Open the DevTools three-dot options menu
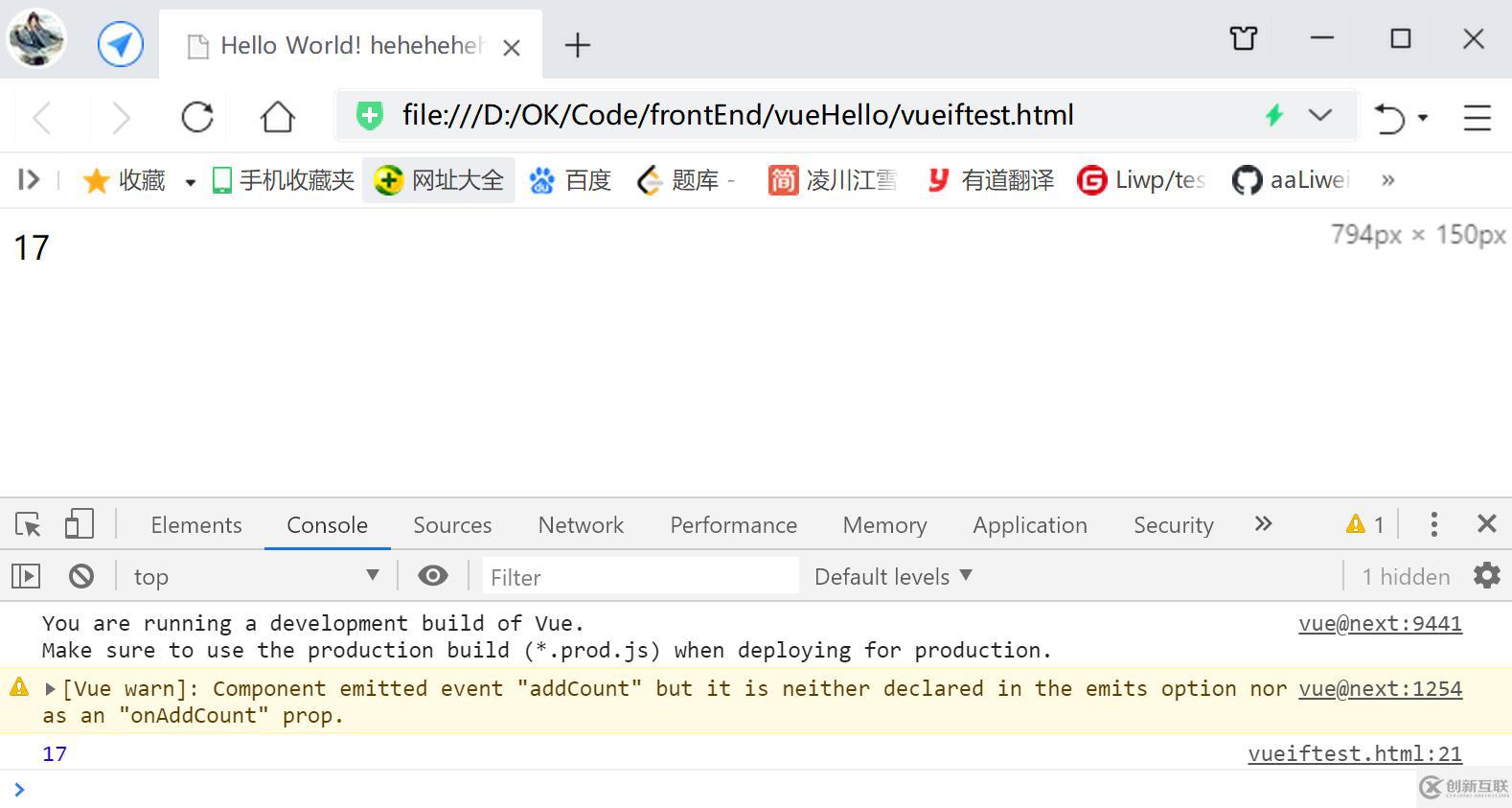This screenshot has width=1512, height=808. pos(1433,523)
